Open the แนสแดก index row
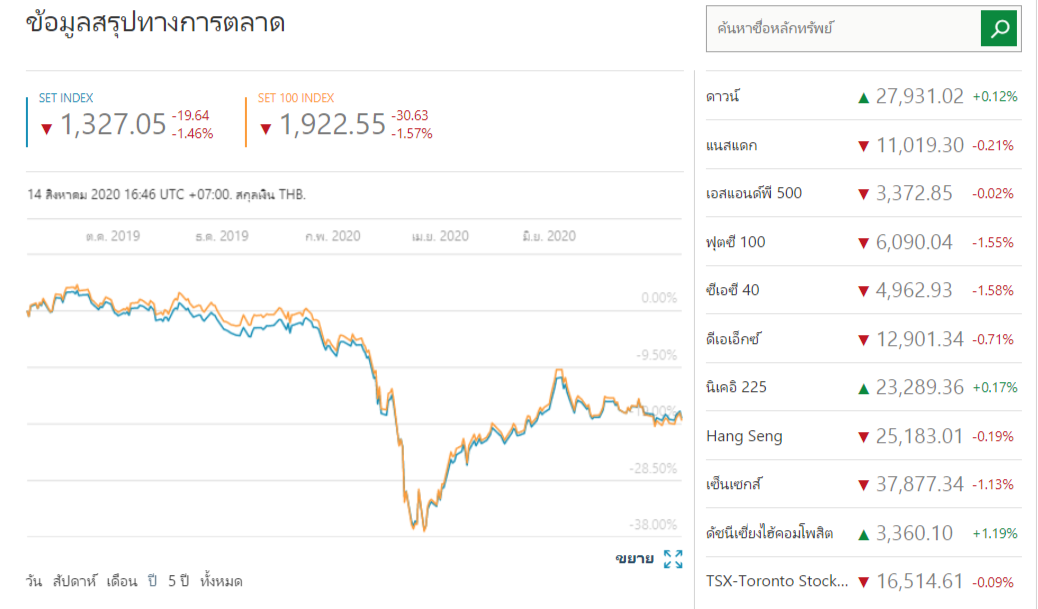1038x609 pixels. pos(731,146)
